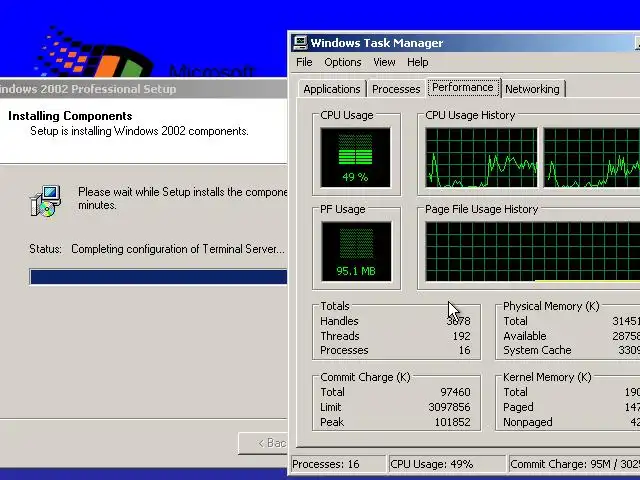Image resolution: width=640 pixels, height=480 pixels.
Task: Click the Kernel Memory Total label
Action: [x=516, y=392]
